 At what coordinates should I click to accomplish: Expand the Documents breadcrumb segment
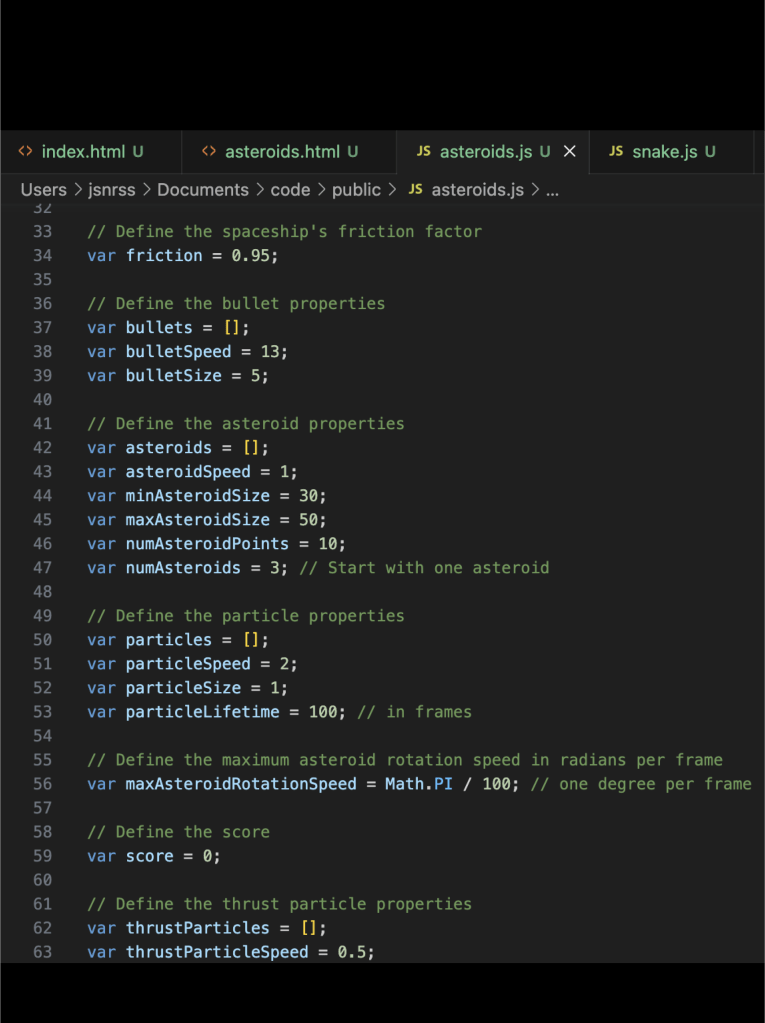[203, 190]
